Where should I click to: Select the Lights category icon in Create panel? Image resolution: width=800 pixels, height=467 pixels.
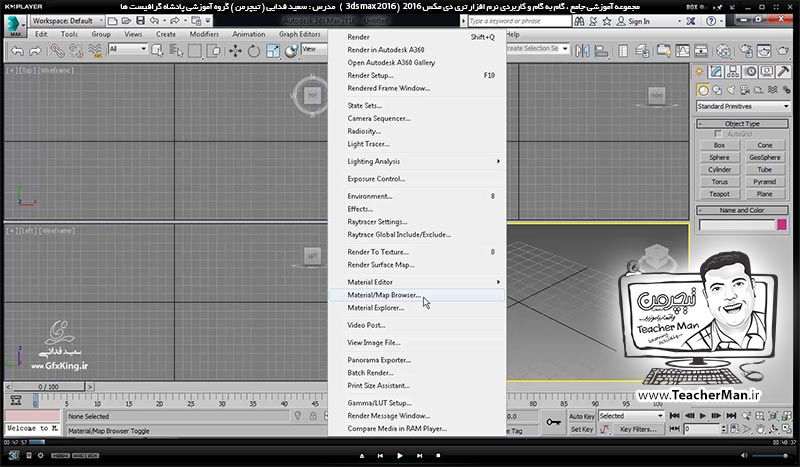731,90
